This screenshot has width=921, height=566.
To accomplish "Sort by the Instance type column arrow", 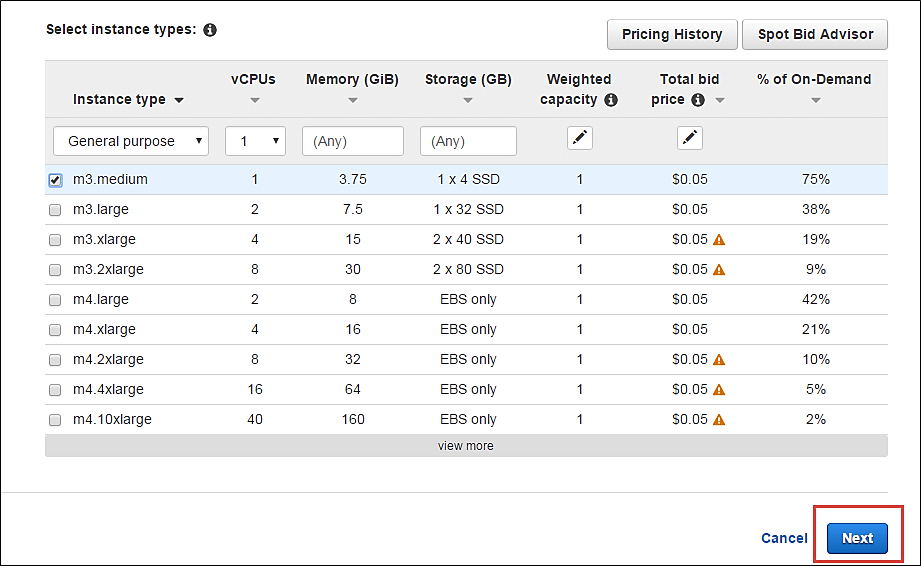I will tap(179, 100).
